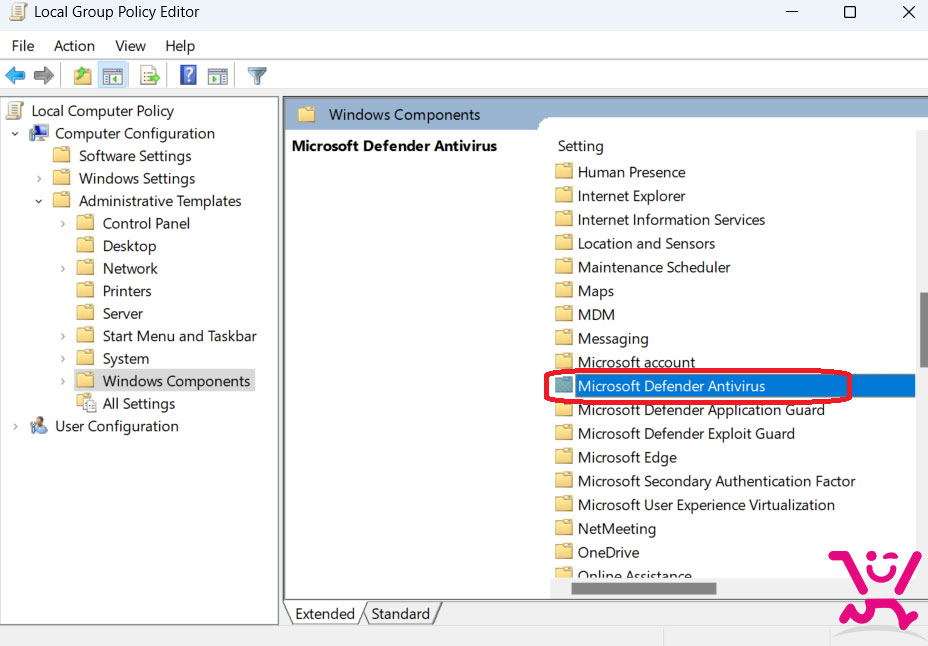This screenshot has width=928, height=646.
Task: Click folder icon beside Microsoft Edge
Action: 564,457
